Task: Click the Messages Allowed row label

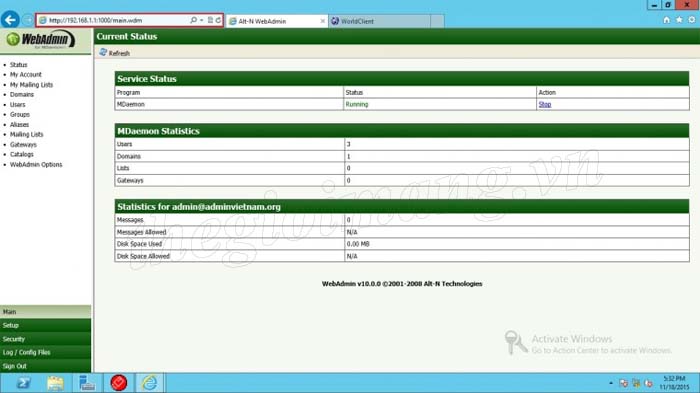Action: click(141, 232)
